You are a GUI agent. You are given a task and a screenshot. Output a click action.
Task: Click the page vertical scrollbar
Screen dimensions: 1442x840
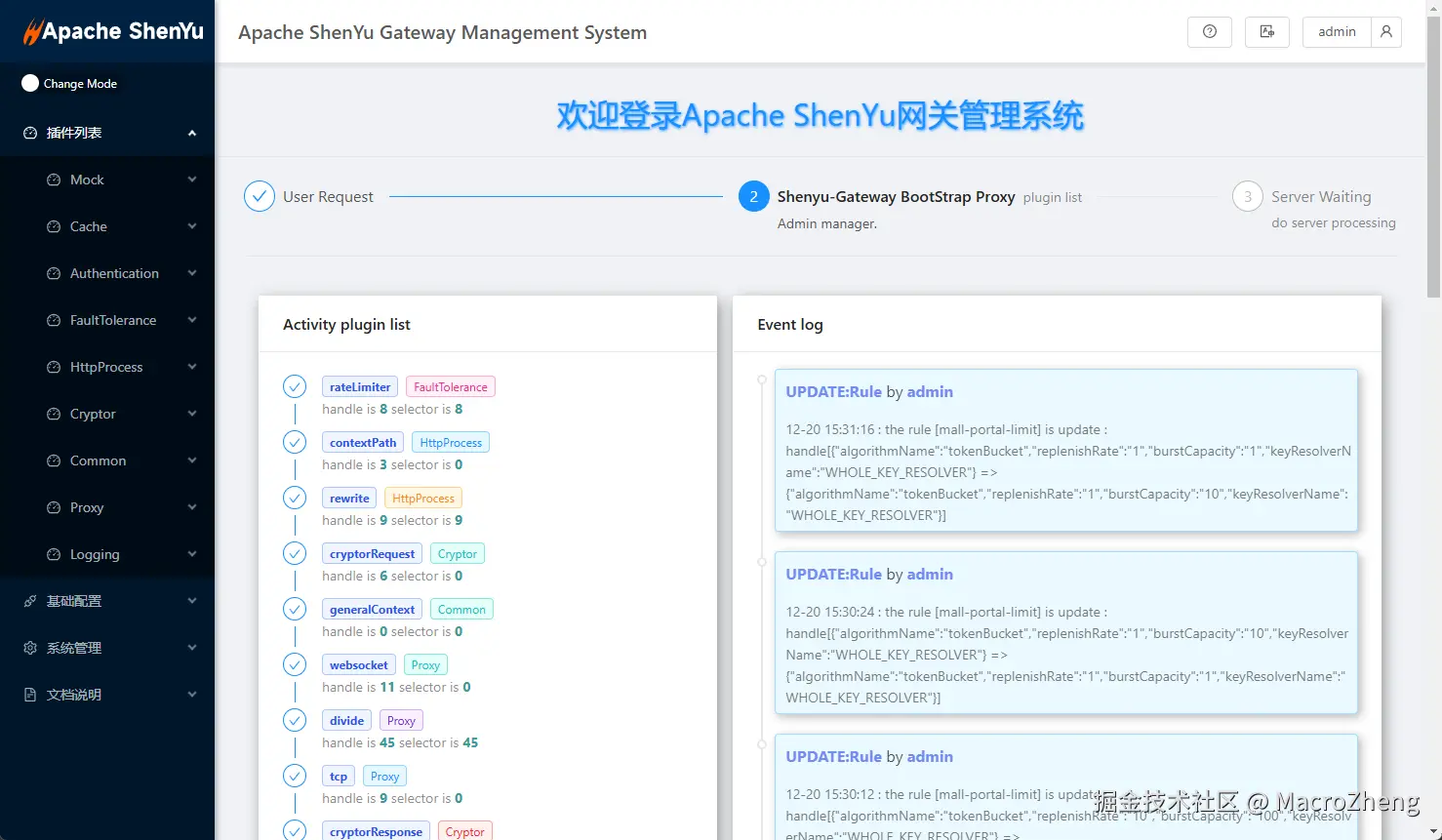click(x=1433, y=156)
